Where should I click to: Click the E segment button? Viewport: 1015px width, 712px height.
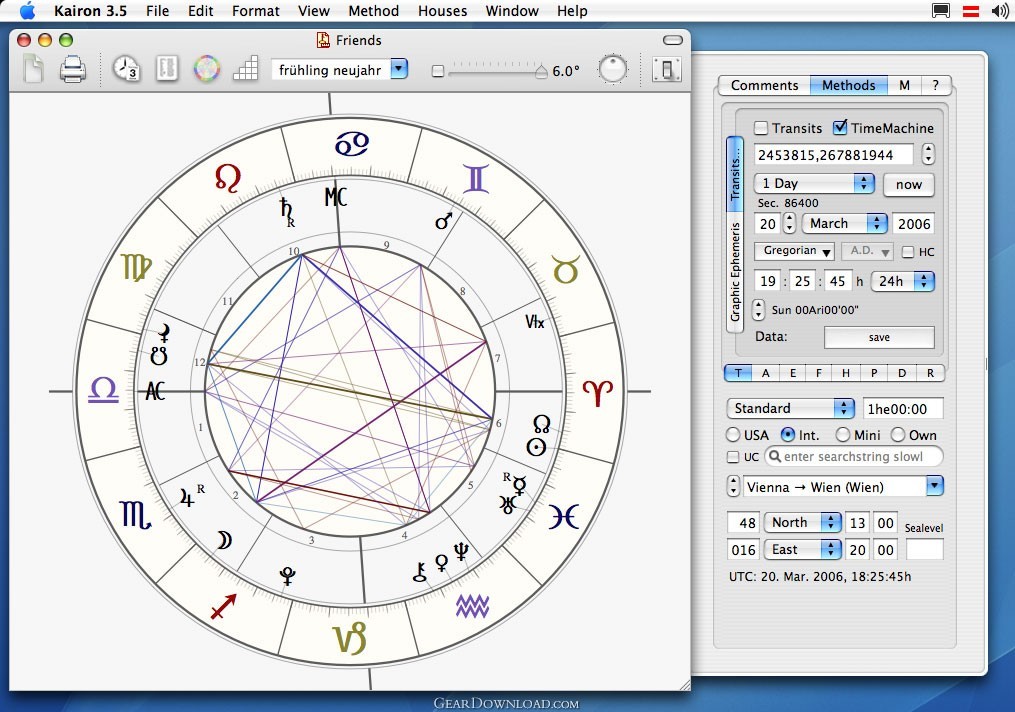click(793, 373)
